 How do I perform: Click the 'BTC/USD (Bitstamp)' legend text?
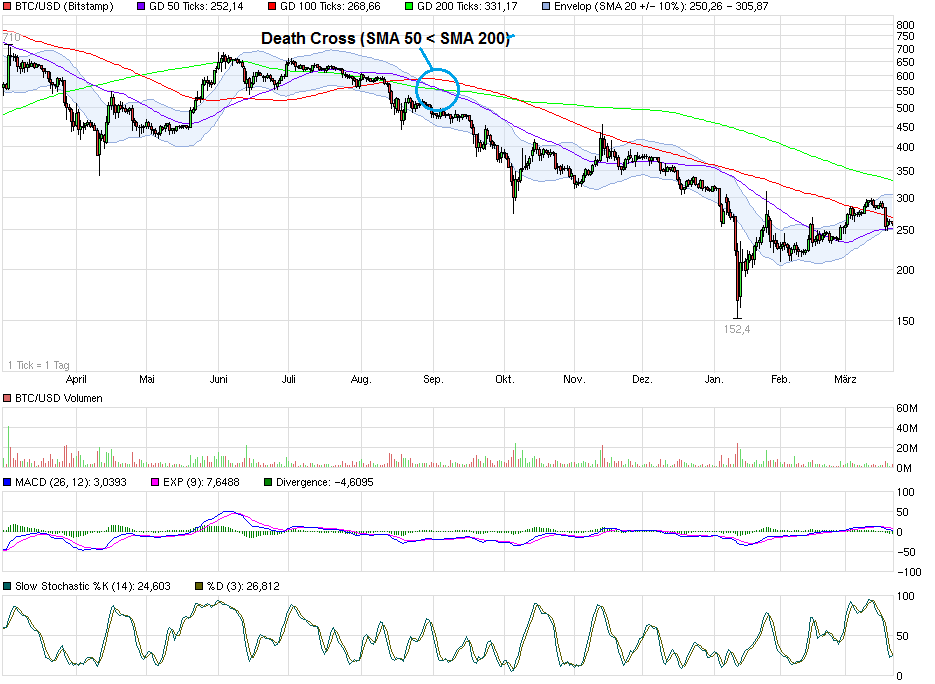64,7
